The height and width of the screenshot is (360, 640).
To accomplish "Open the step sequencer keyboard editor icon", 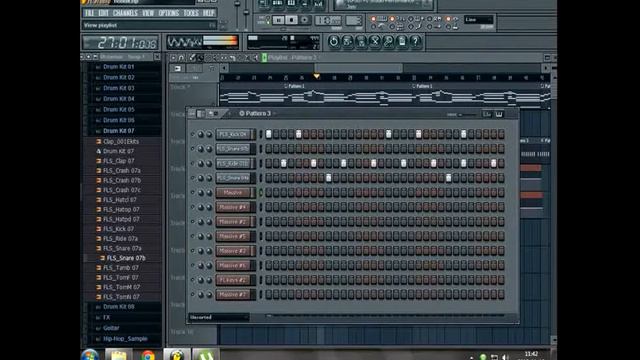I will coord(499,114).
